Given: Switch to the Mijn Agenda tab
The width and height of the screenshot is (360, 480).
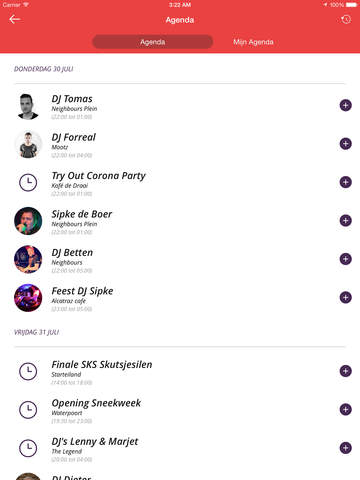Looking at the screenshot, I should point(253,42).
